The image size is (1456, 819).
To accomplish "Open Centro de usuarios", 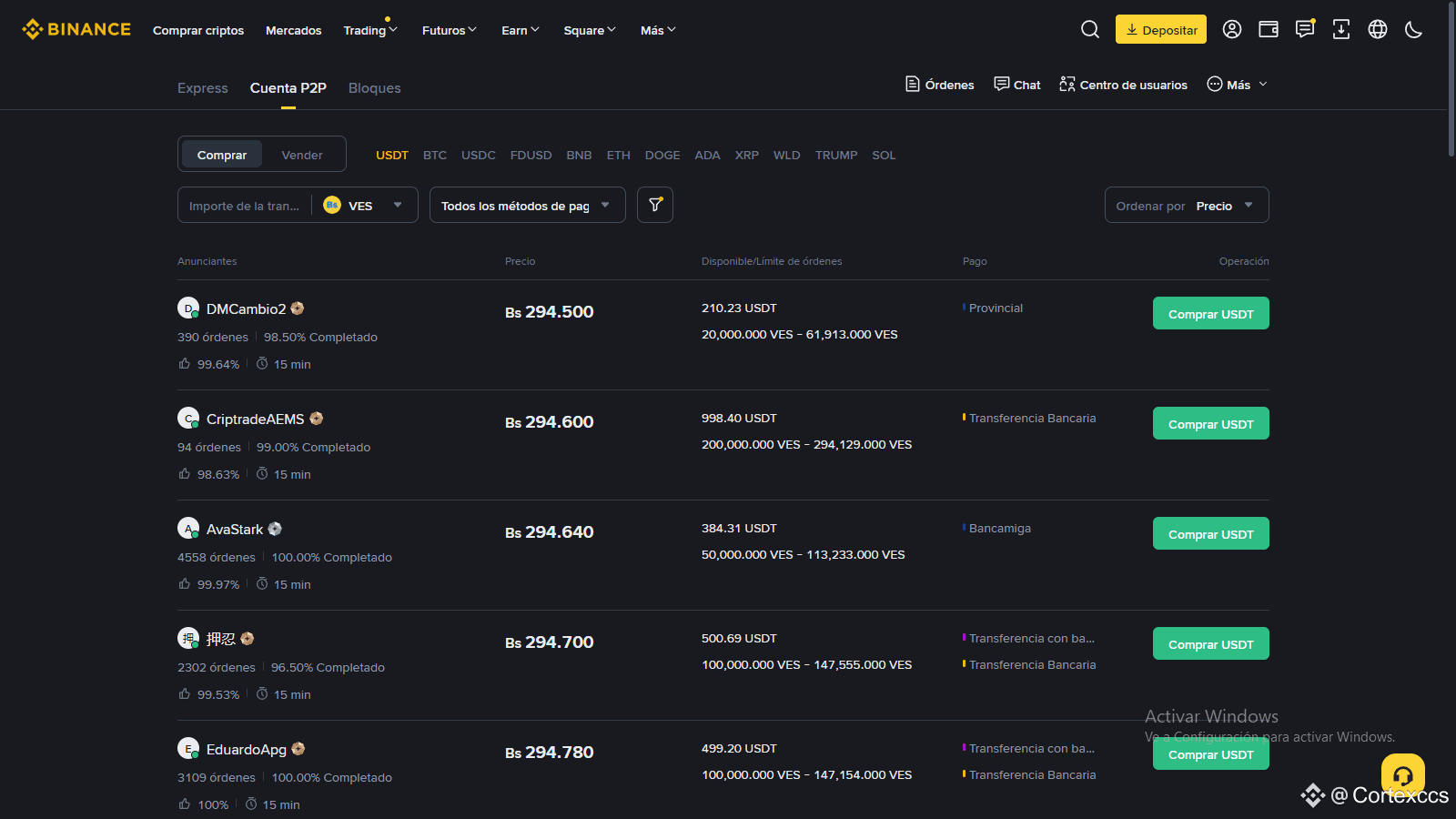I will pyautogui.click(x=1123, y=85).
